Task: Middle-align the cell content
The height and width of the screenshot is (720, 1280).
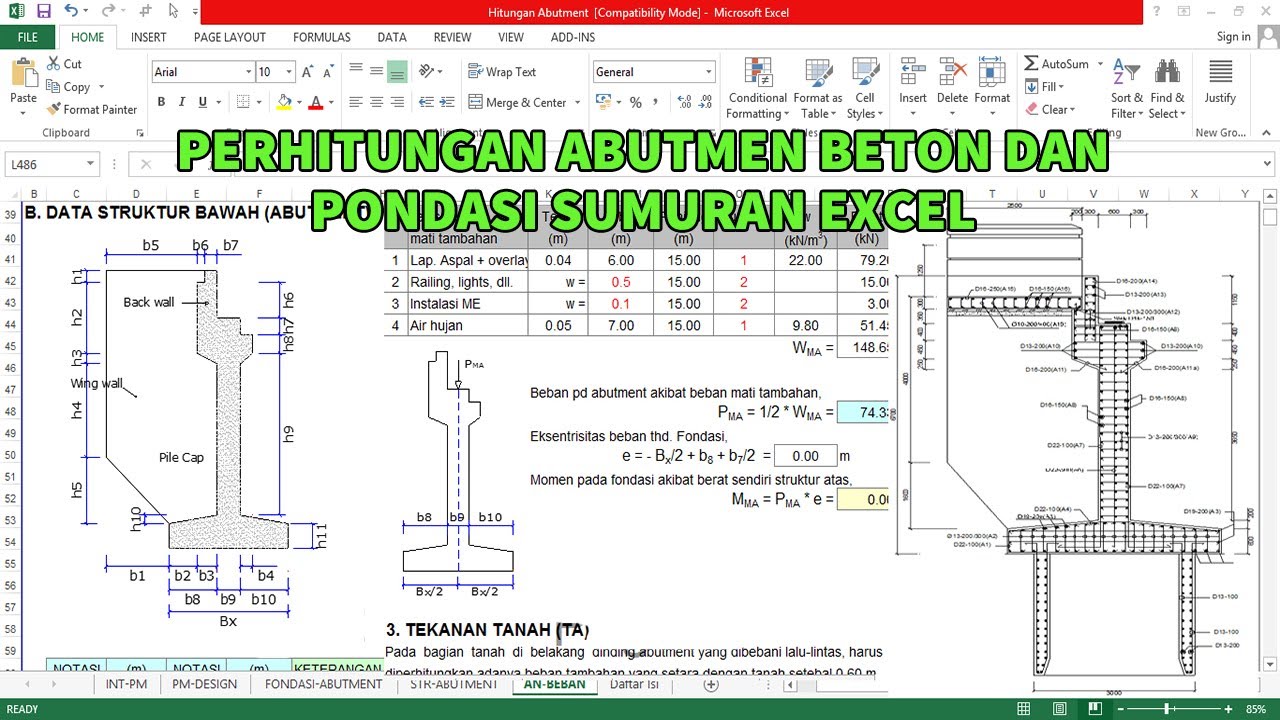Action: pyautogui.click(x=377, y=72)
